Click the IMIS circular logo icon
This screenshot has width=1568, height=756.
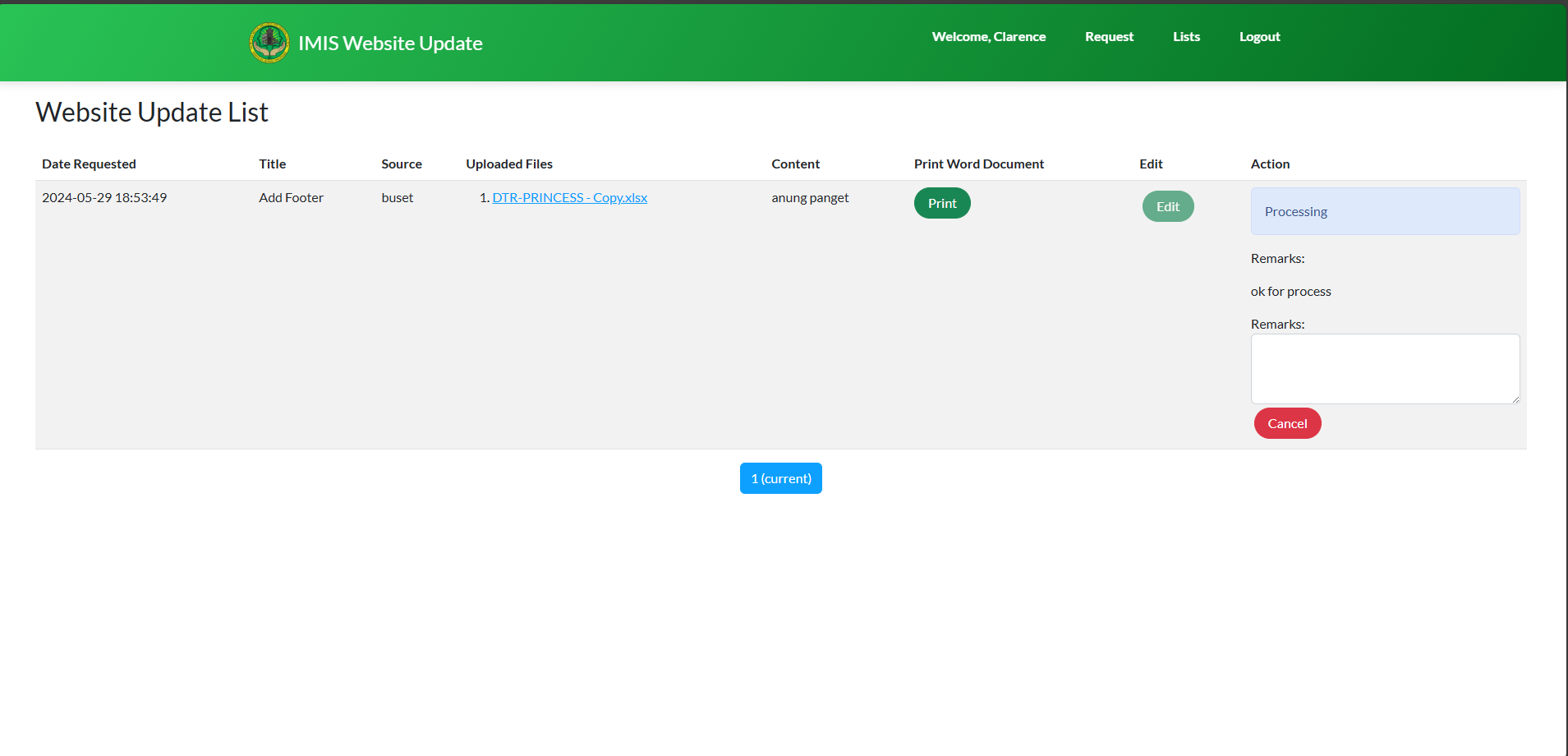click(x=269, y=43)
